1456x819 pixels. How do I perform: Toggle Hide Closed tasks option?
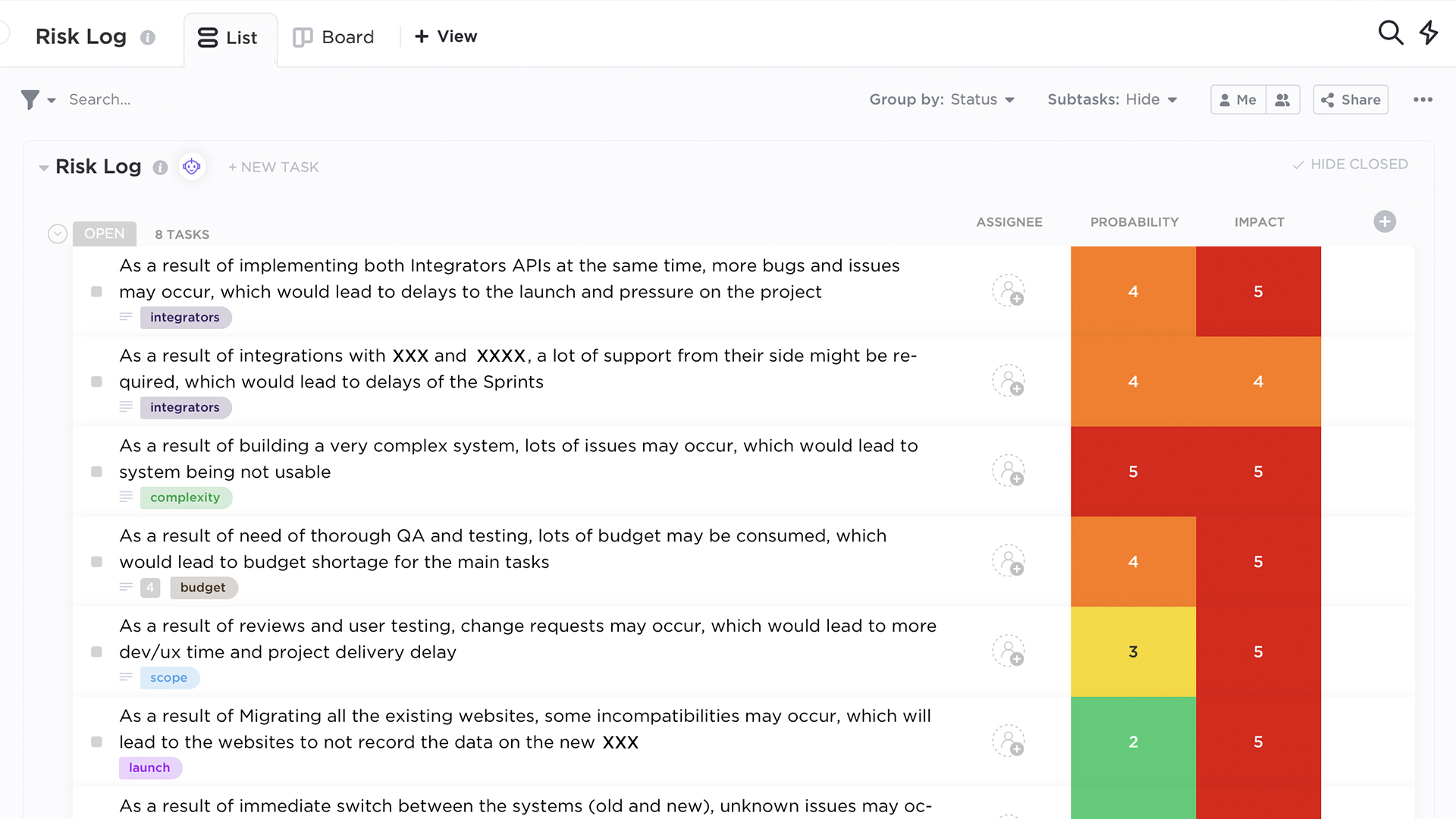coord(1350,165)
